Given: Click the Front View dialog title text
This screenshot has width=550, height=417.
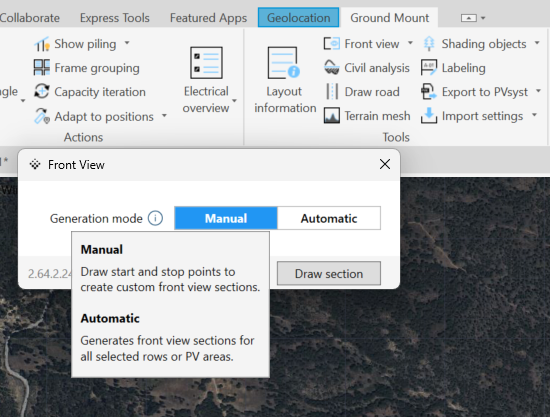Looking at the screenshot, I should click(76, 164).
